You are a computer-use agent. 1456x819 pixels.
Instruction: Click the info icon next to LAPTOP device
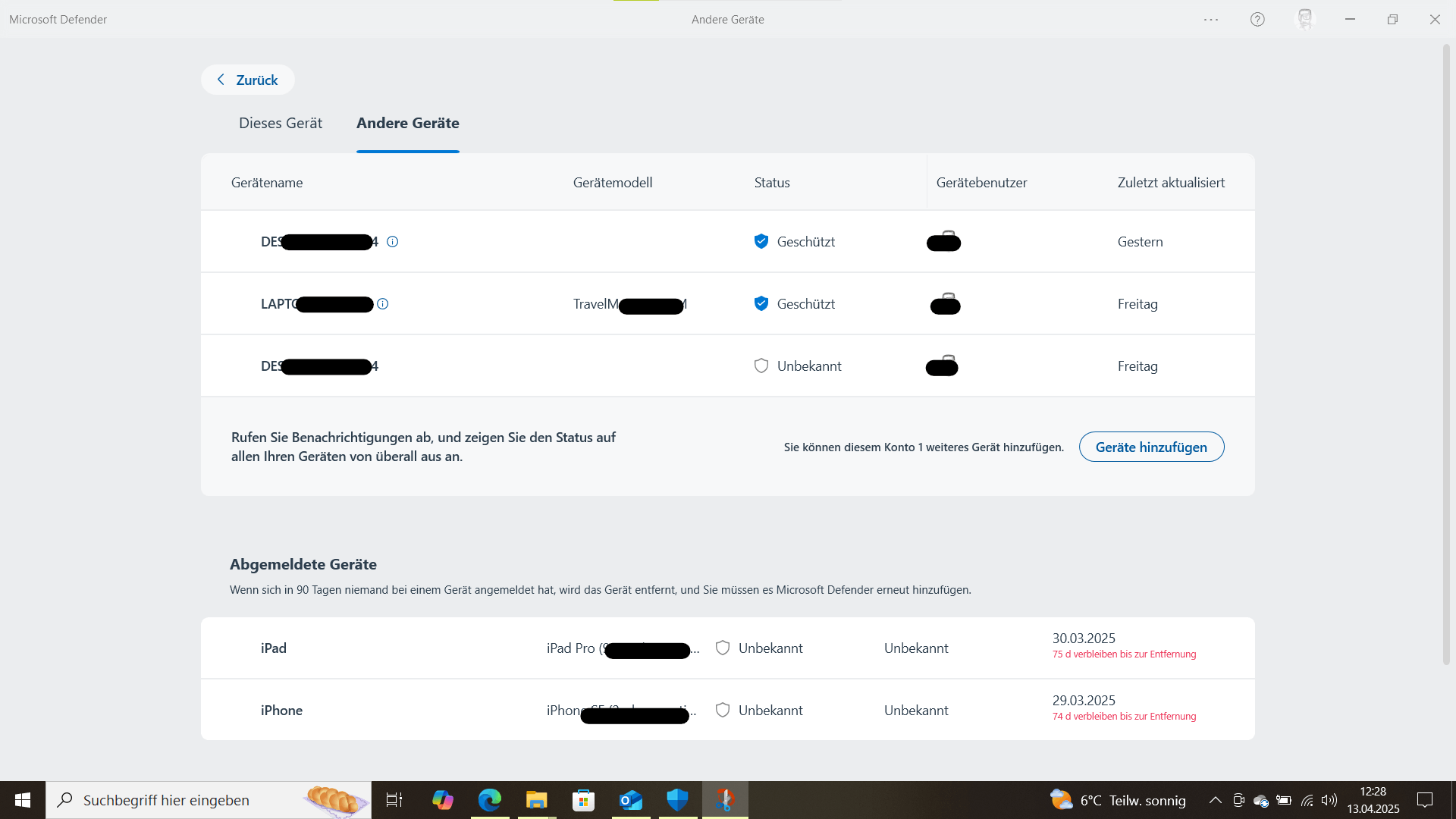coord(383,304)
